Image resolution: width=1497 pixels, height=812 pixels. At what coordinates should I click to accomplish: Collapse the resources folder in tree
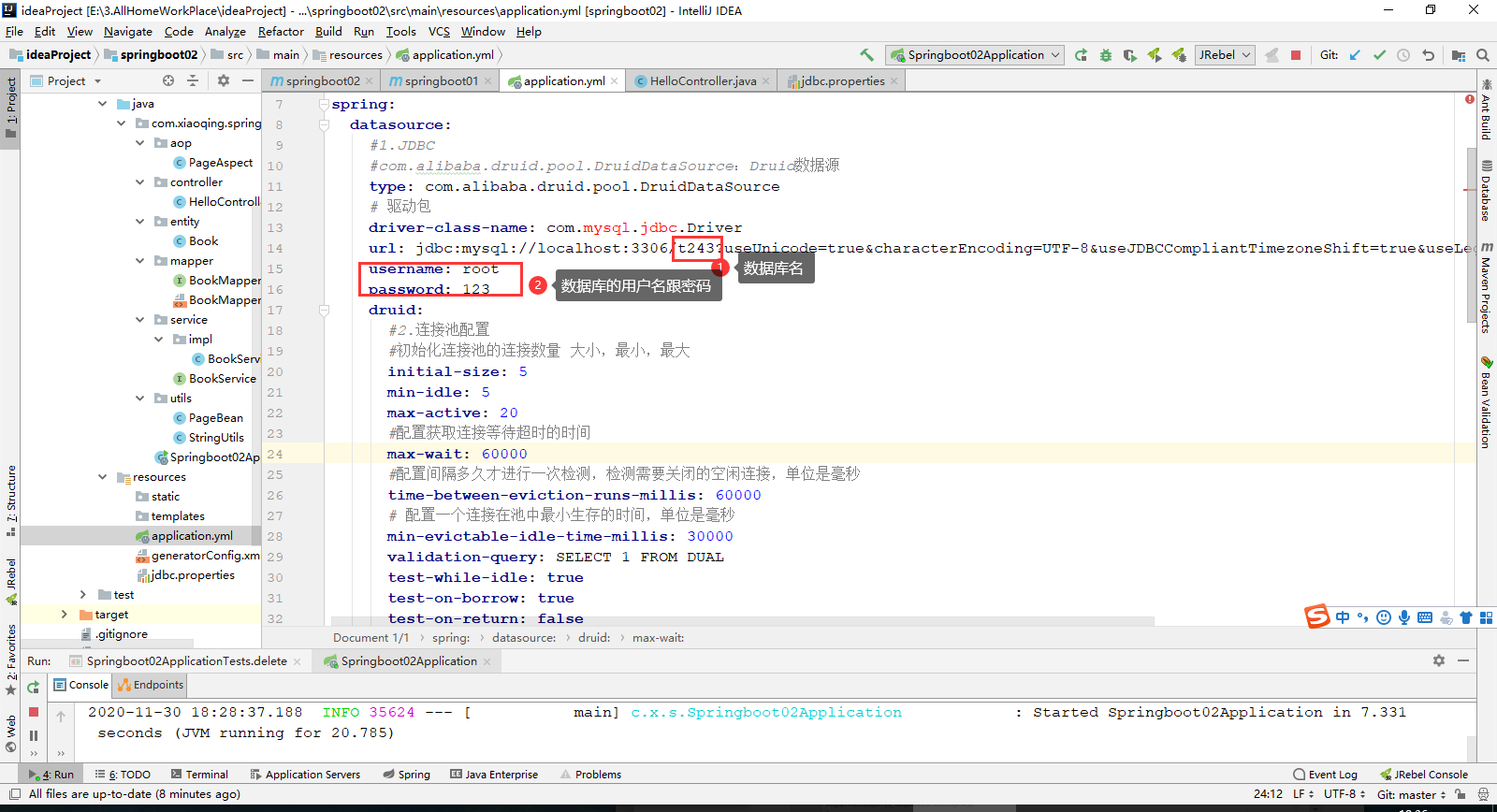coord(103,477)
